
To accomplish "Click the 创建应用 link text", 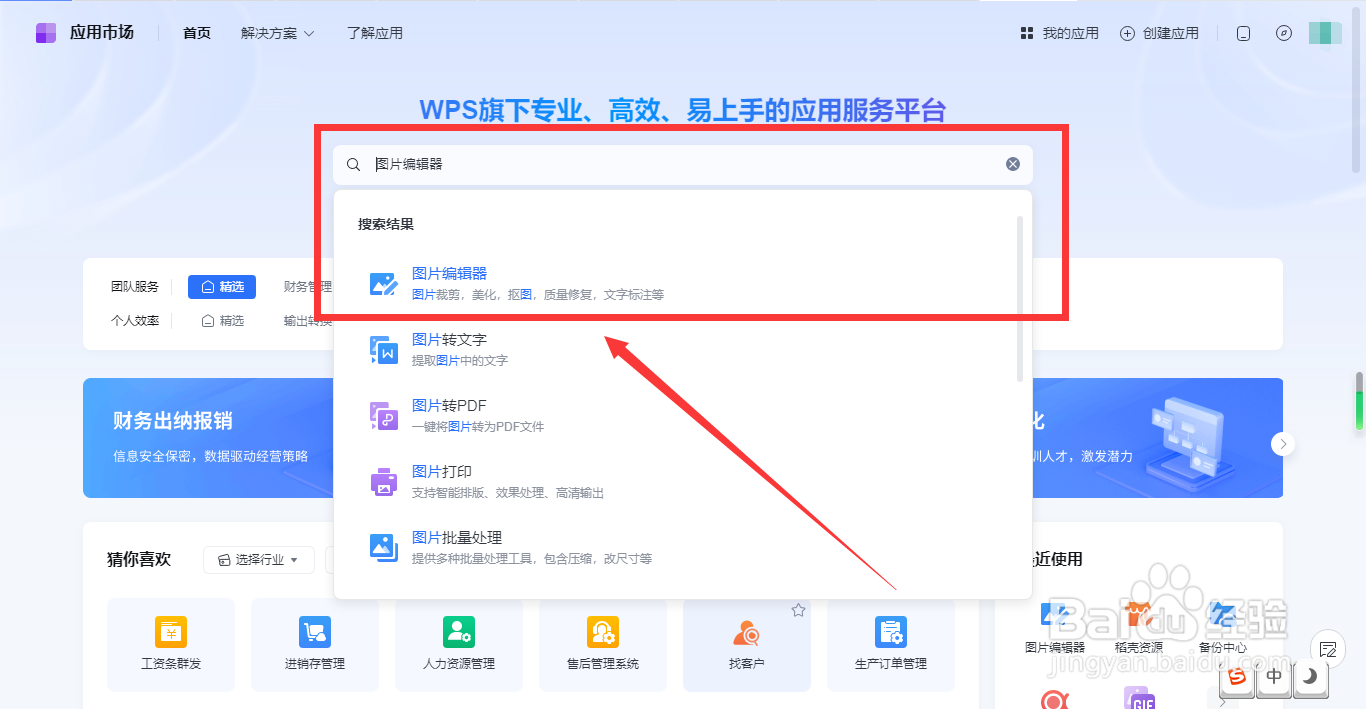I will (x=1170, y=33).
